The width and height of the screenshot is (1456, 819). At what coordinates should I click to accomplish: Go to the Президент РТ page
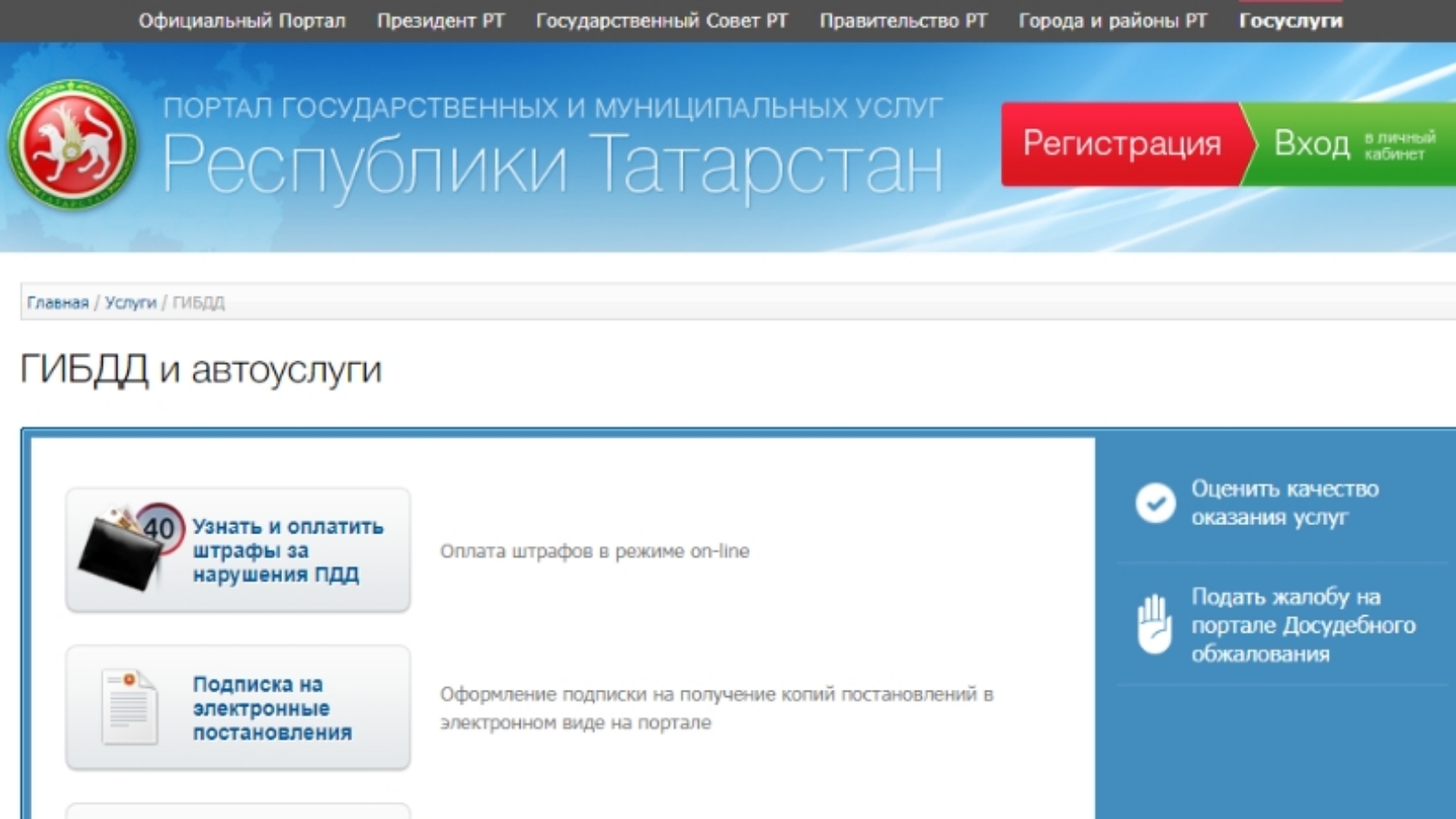[x=440, y=21]
